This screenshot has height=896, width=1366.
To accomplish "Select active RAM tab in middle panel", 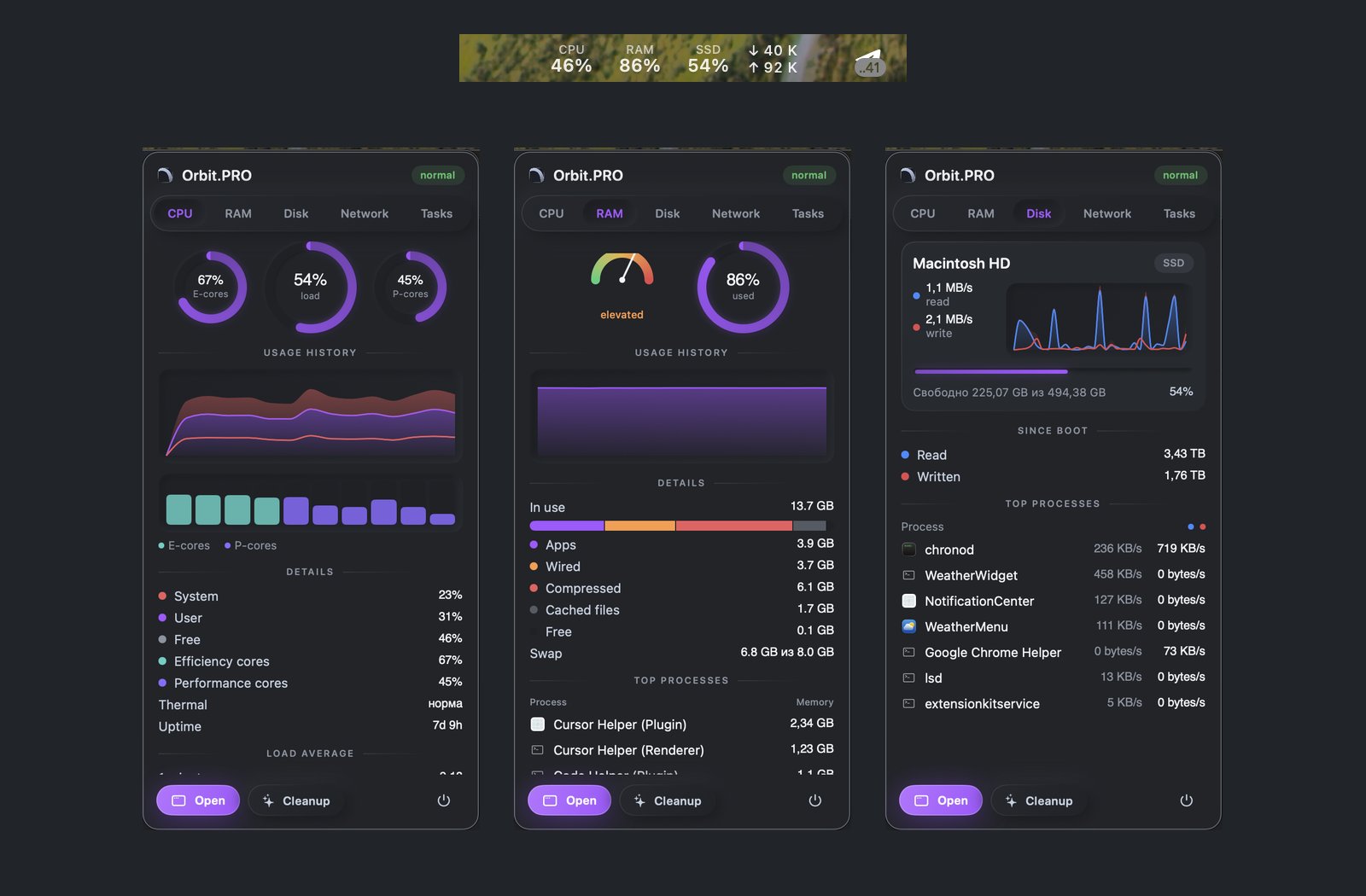I will (610, 213).
